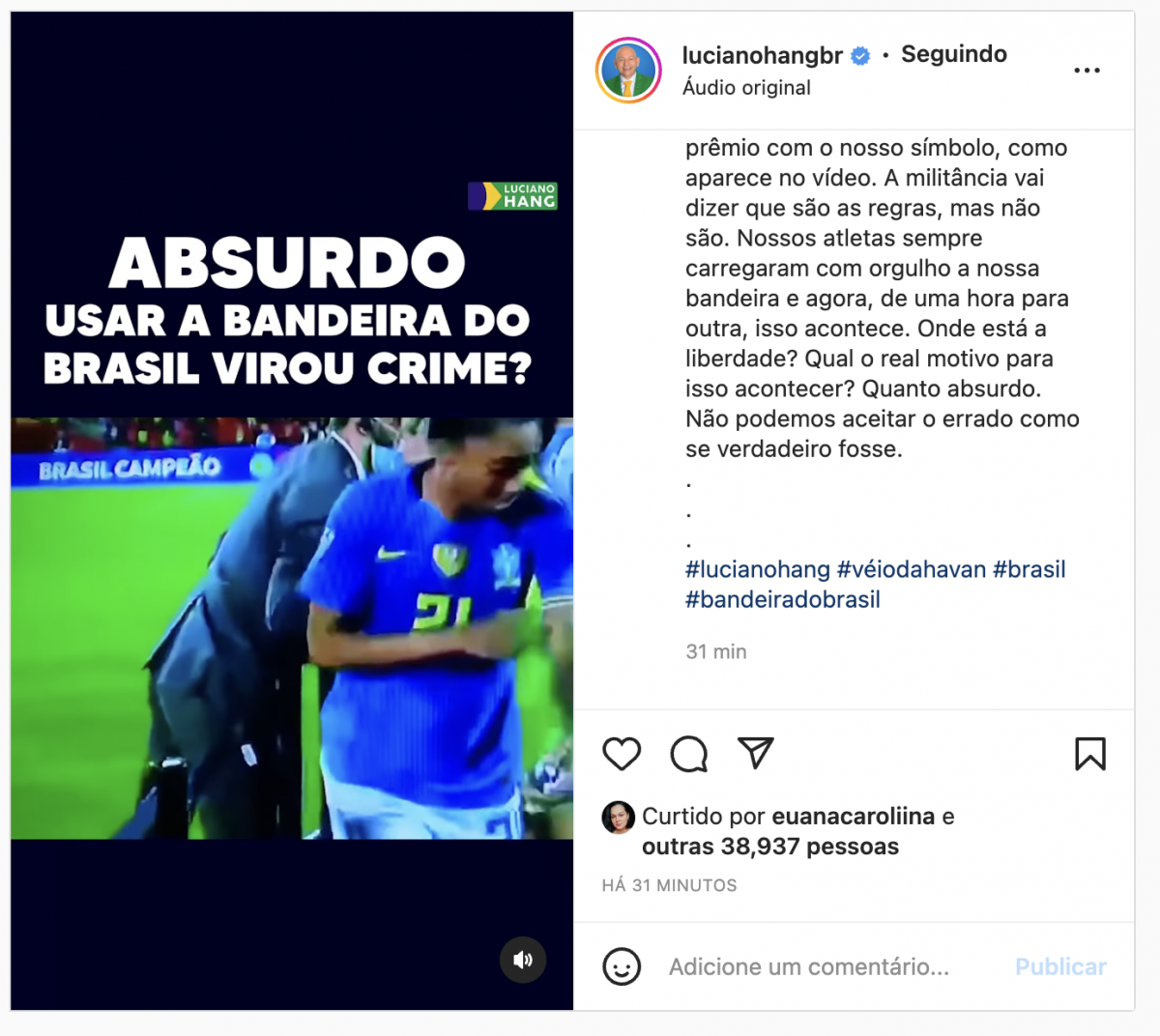Toggle the Seguindo following button
The image size is (1160, 1036).
point(954,54)
